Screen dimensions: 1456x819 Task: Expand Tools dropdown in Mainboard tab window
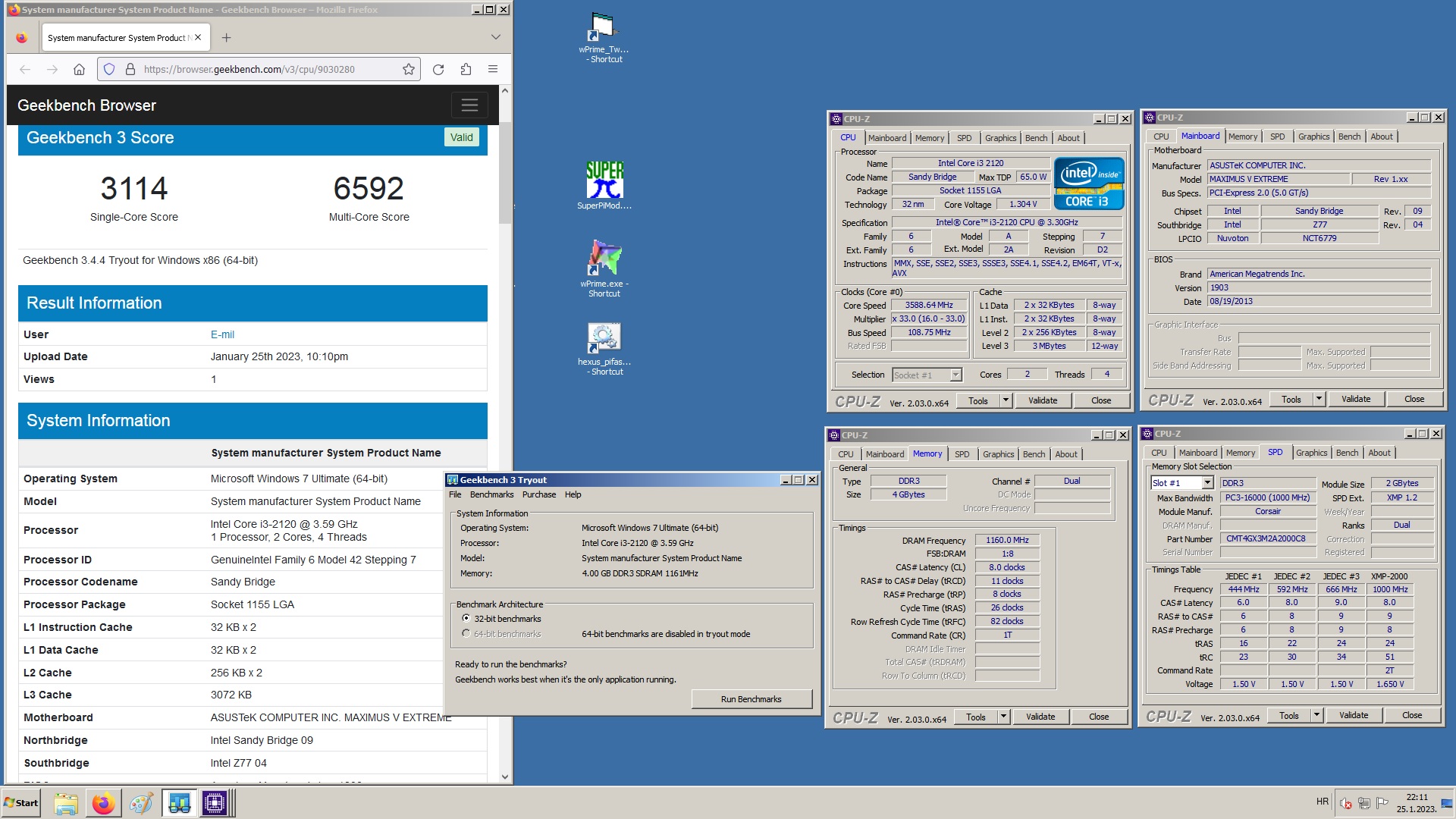[x=1319, y=399]
